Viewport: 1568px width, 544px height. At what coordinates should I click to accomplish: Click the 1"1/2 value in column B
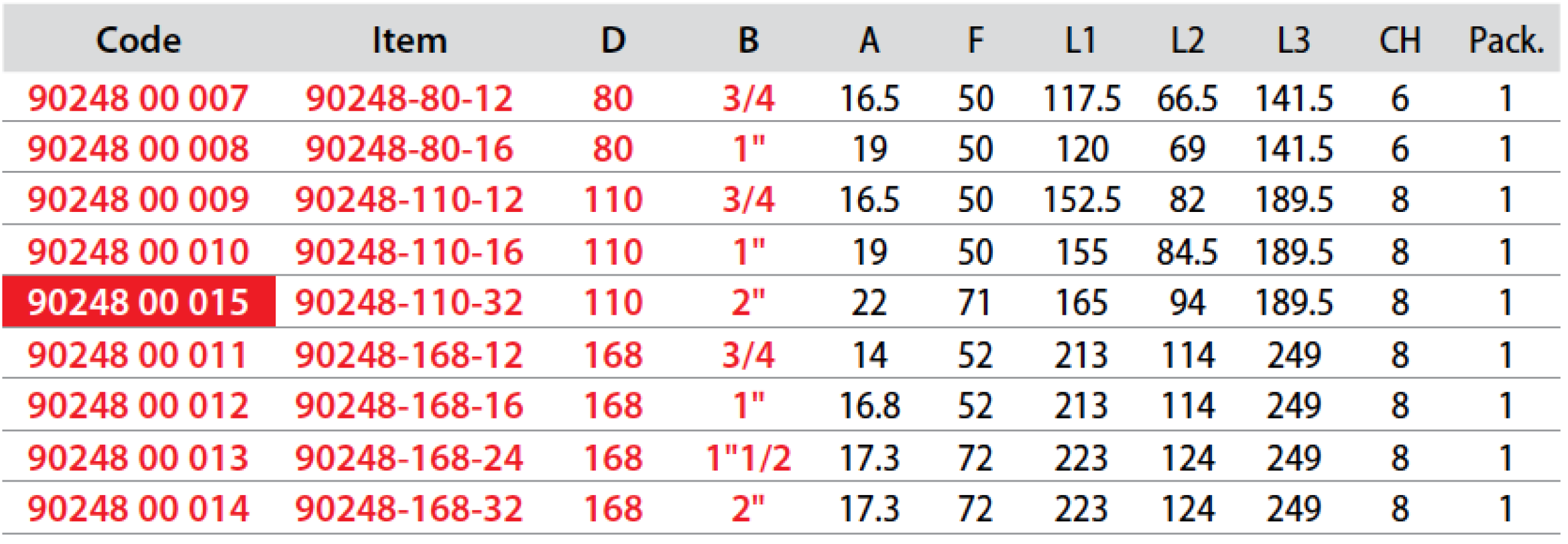(748, 458)
